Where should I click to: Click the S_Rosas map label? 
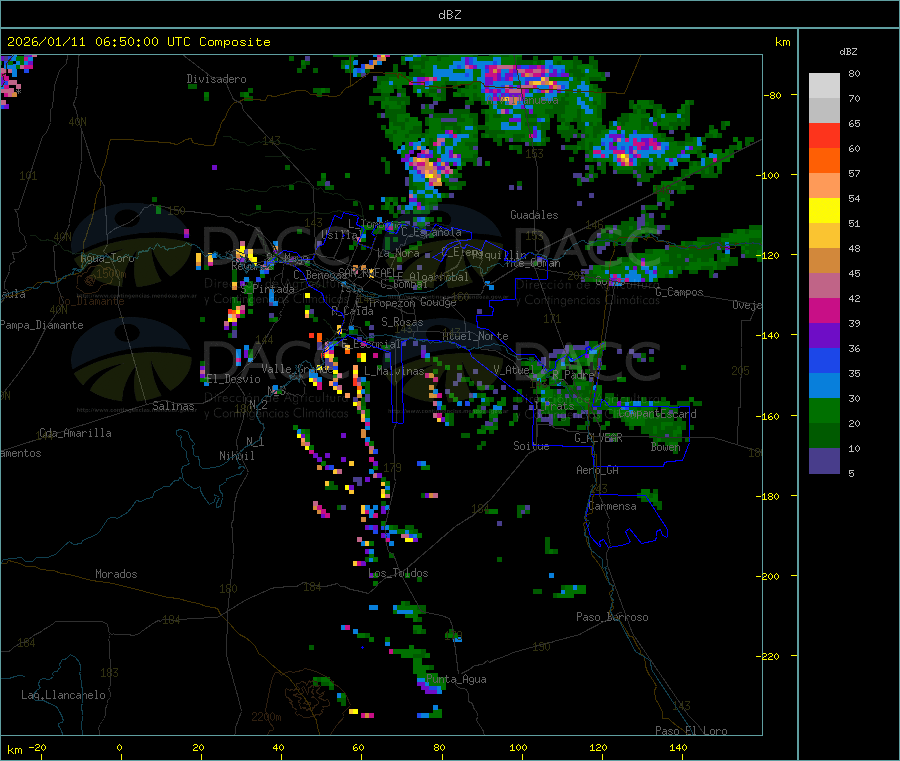(x=402, y=323)
